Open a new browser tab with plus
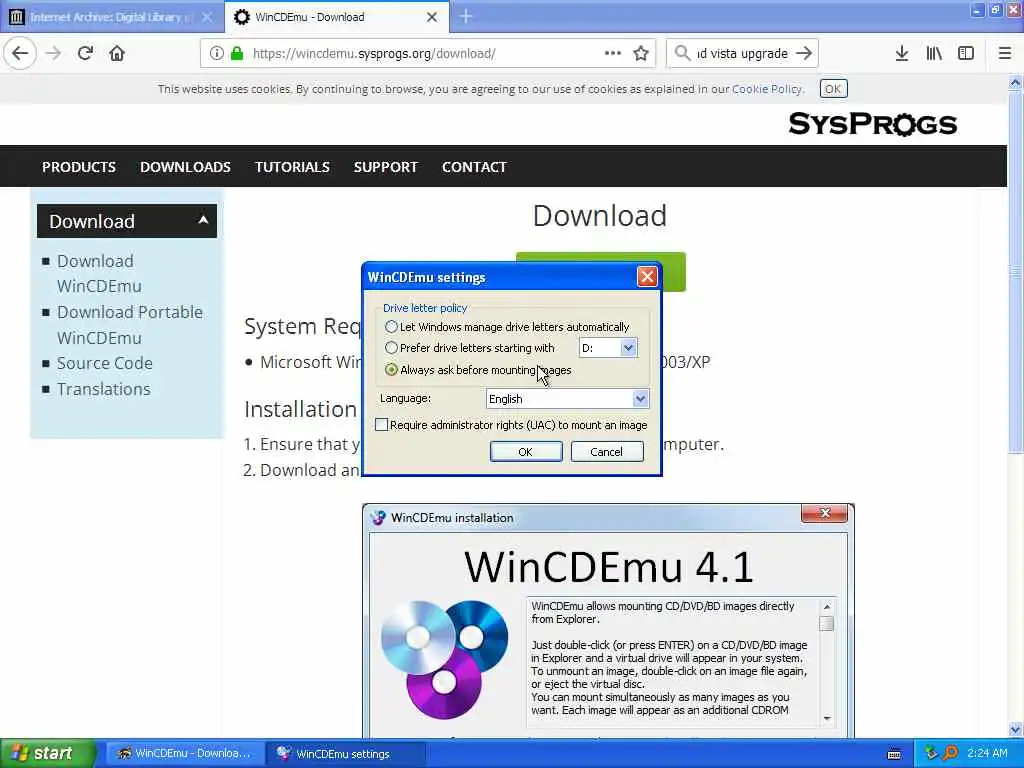 pyautogui.click(x=466, y=16)
